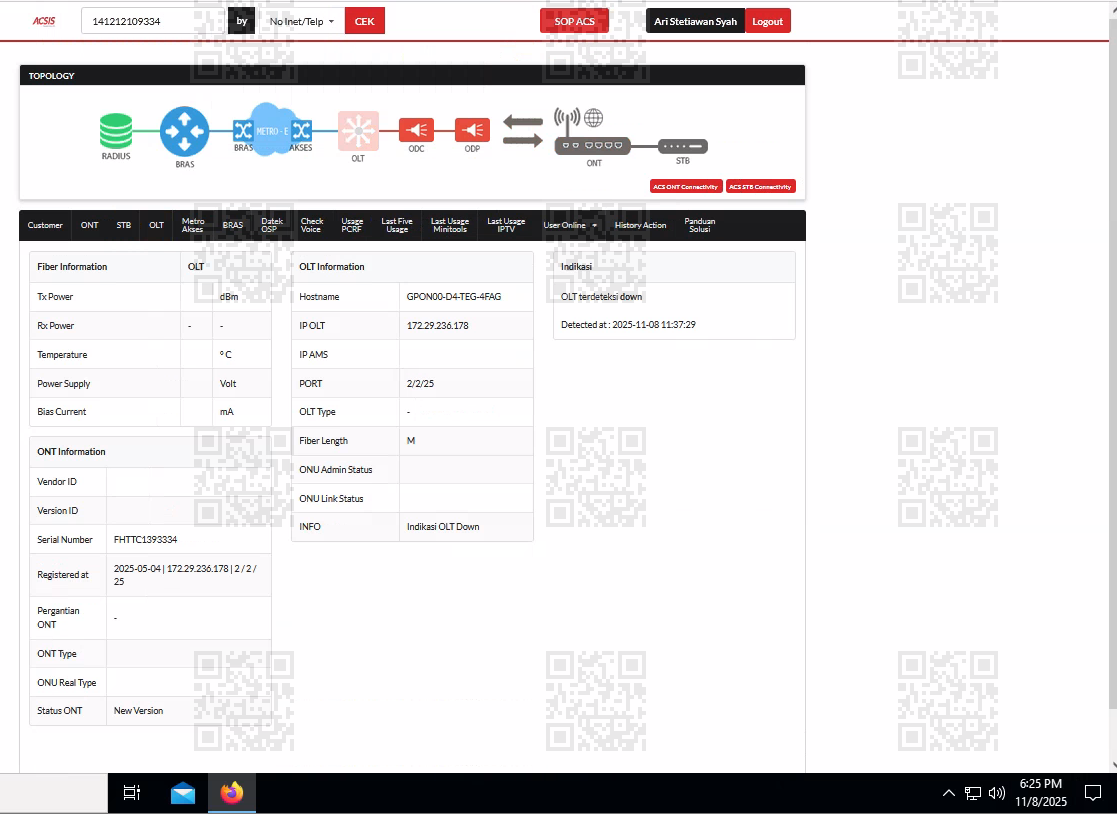Screen dimensions: 1117x814
Task: Open the Usage PCRF tab
Action: tap(352, 225)
